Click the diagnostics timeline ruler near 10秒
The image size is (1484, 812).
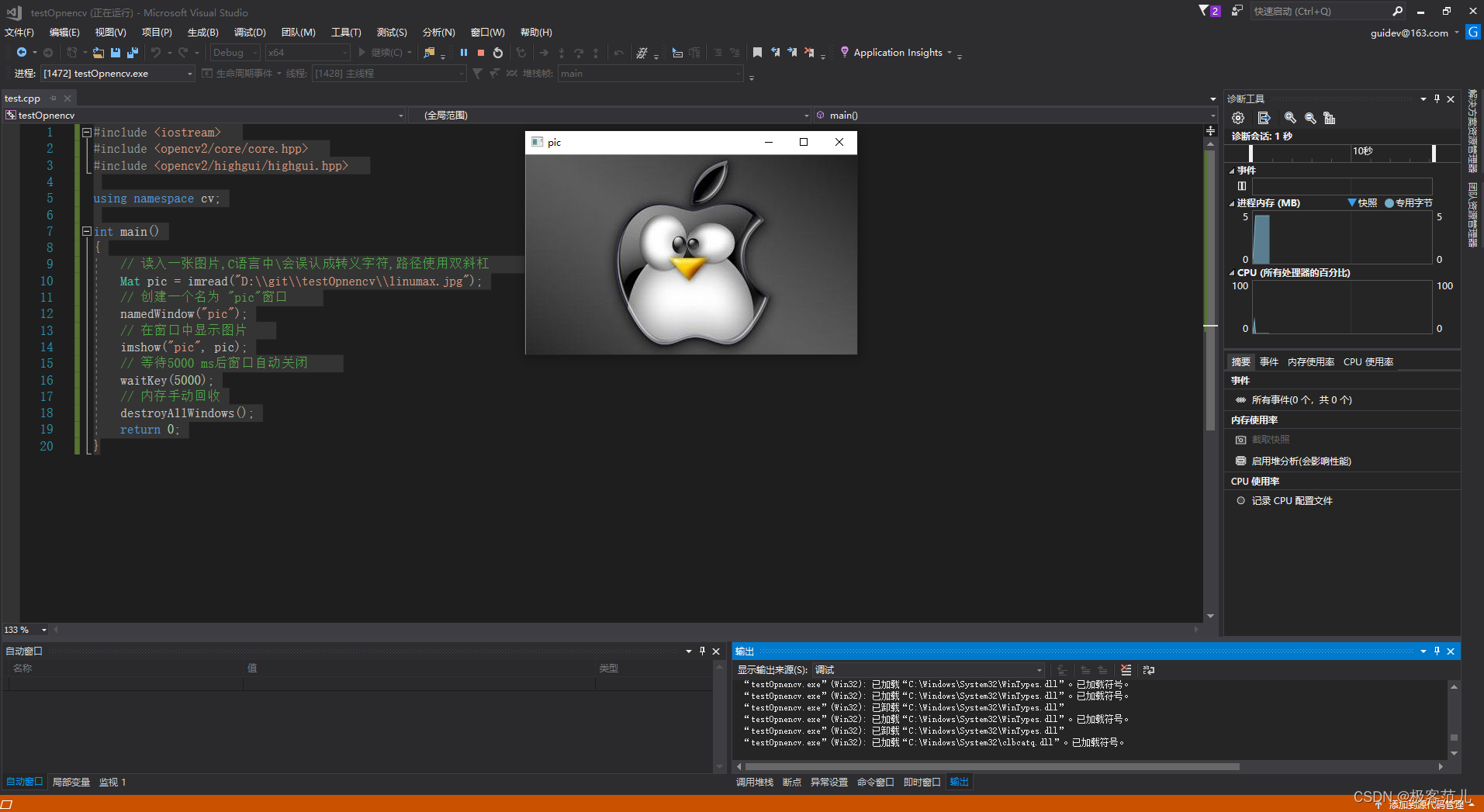1363,152
